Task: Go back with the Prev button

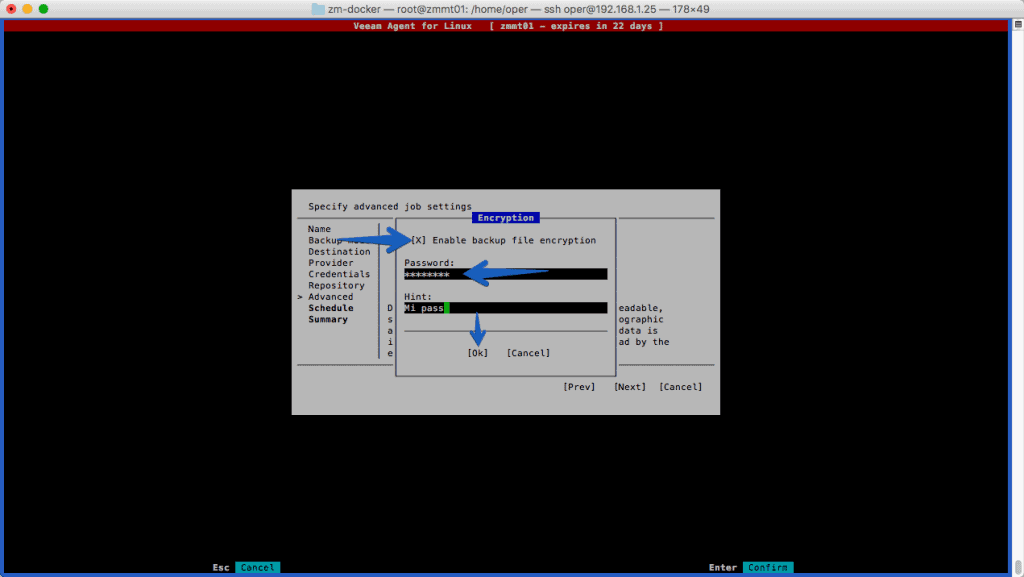Action: [x=579, y=387]
